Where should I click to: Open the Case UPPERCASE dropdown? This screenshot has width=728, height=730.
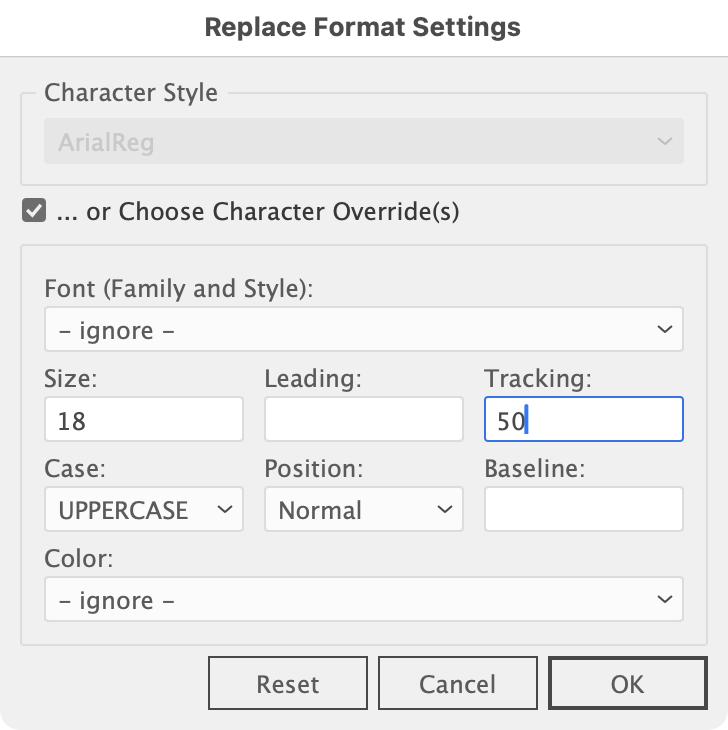(x=144, y=510)
